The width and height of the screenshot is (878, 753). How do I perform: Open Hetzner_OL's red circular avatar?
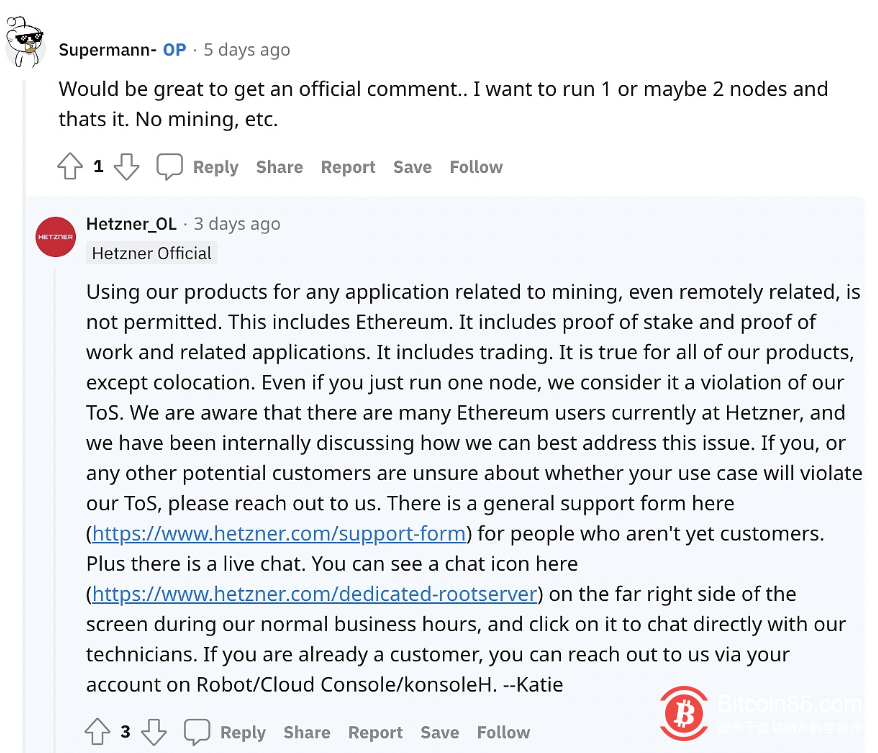(x=55, y=237)
